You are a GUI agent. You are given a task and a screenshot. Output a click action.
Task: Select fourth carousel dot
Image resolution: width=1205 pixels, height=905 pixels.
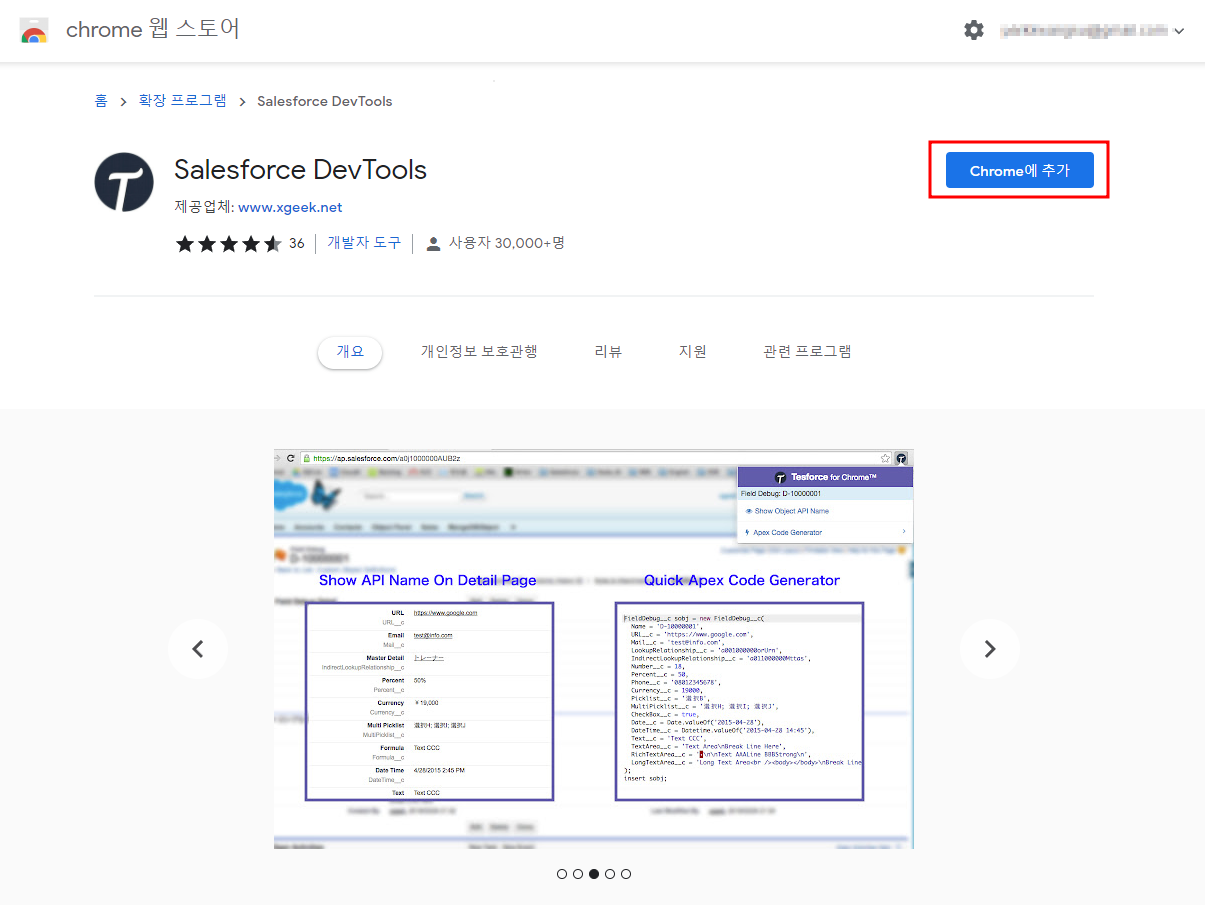(x=610, y=874)
